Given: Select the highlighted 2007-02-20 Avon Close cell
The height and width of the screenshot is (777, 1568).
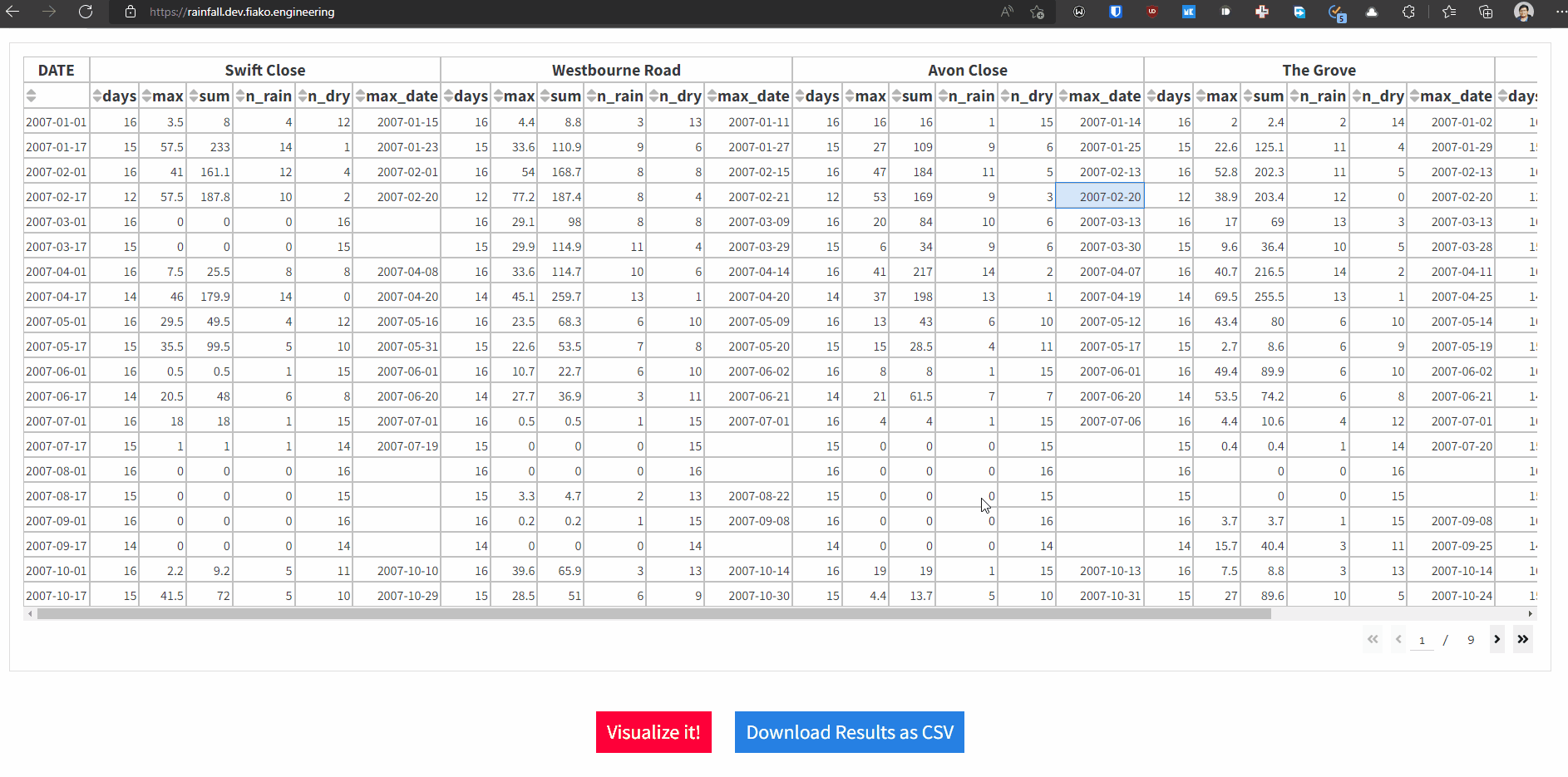Looking at the screenshot, I should click(1100, 196).
